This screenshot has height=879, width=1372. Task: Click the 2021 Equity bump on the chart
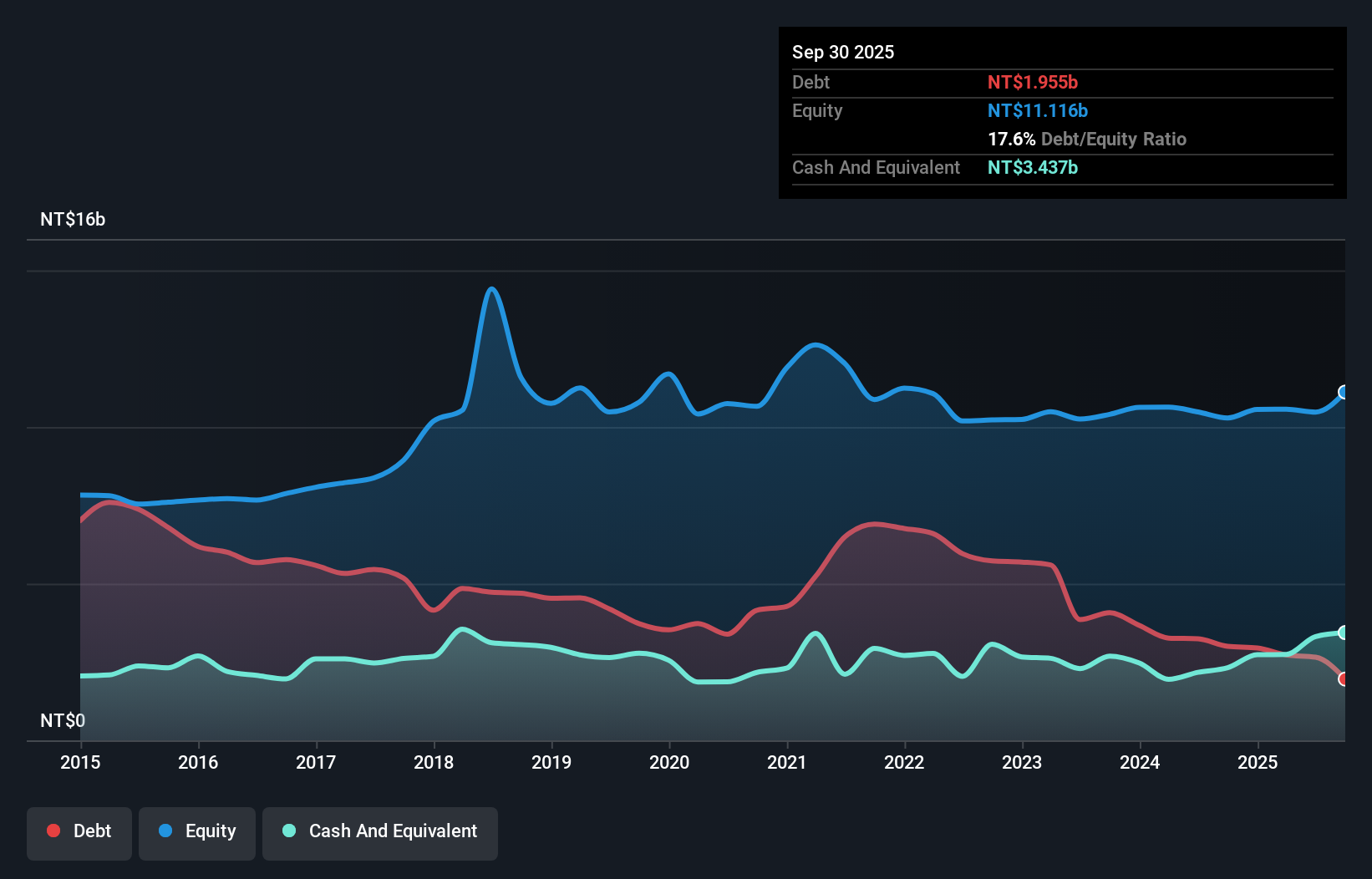point(815,345)
